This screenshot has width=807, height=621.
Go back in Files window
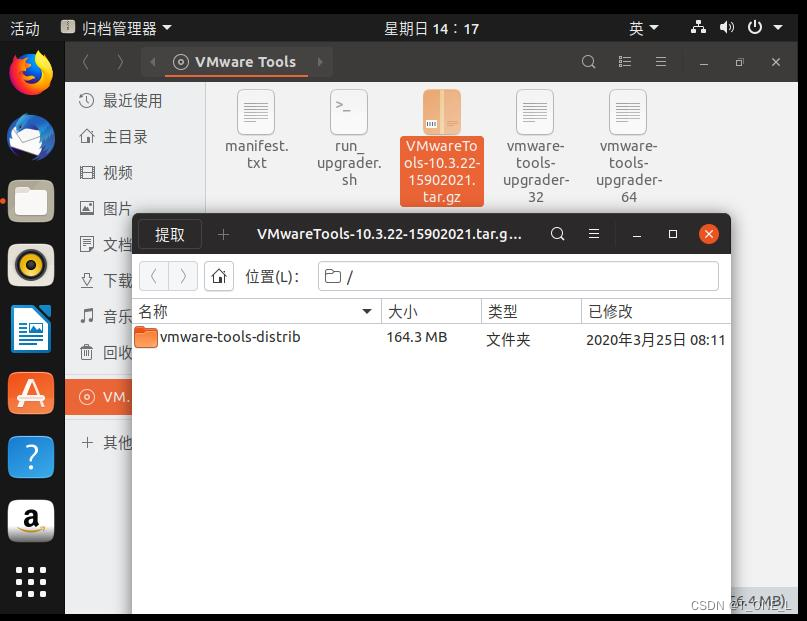pyautogui.click(x=86, y=62)
